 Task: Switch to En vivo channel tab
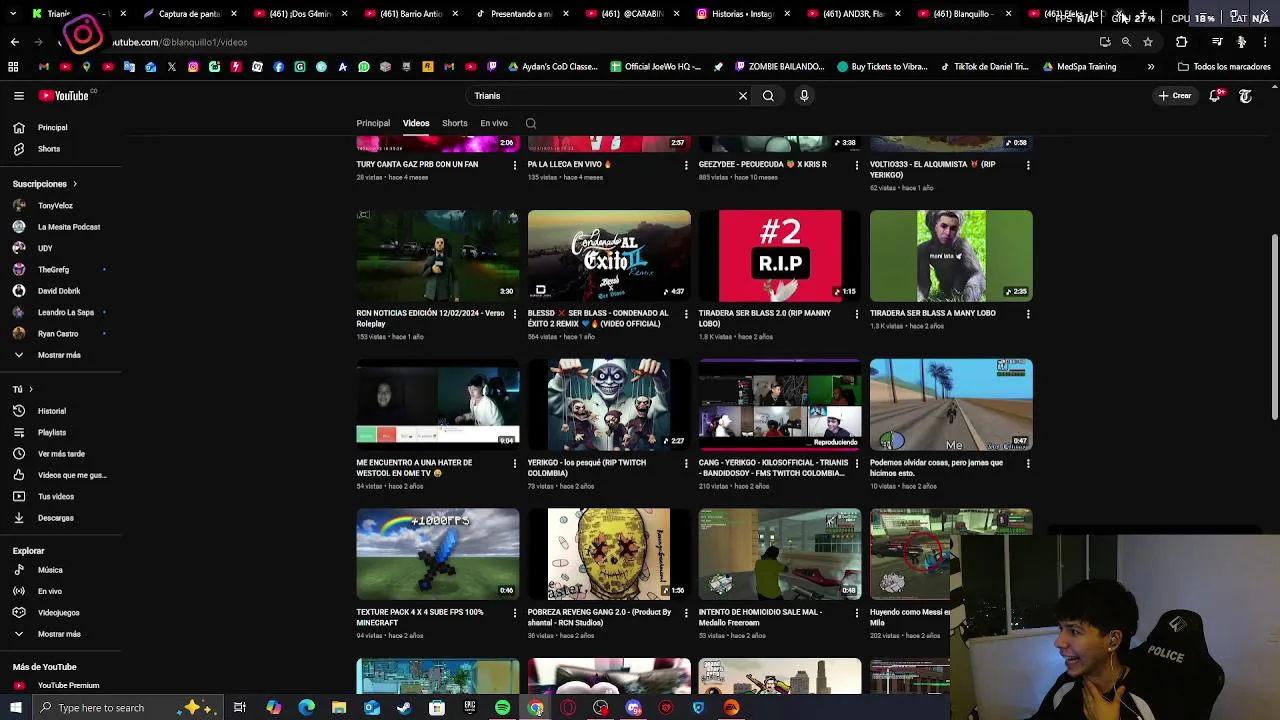tap(494, 124)
